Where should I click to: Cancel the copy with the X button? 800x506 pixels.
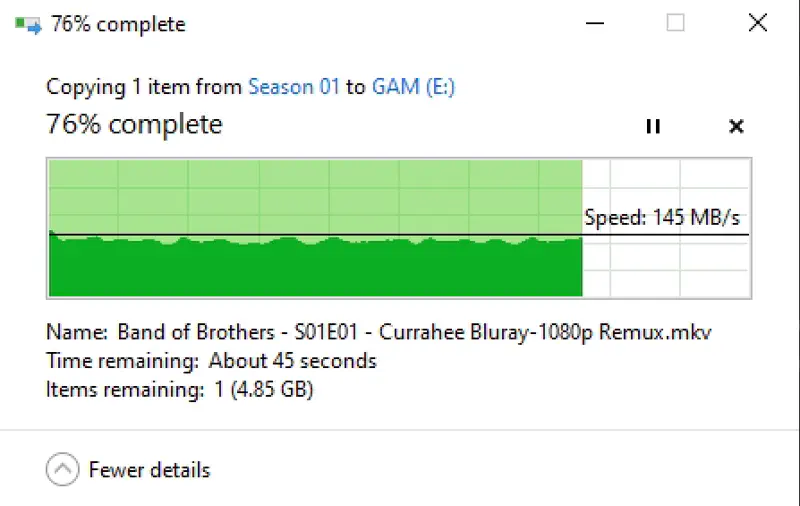tap(736, 126)
